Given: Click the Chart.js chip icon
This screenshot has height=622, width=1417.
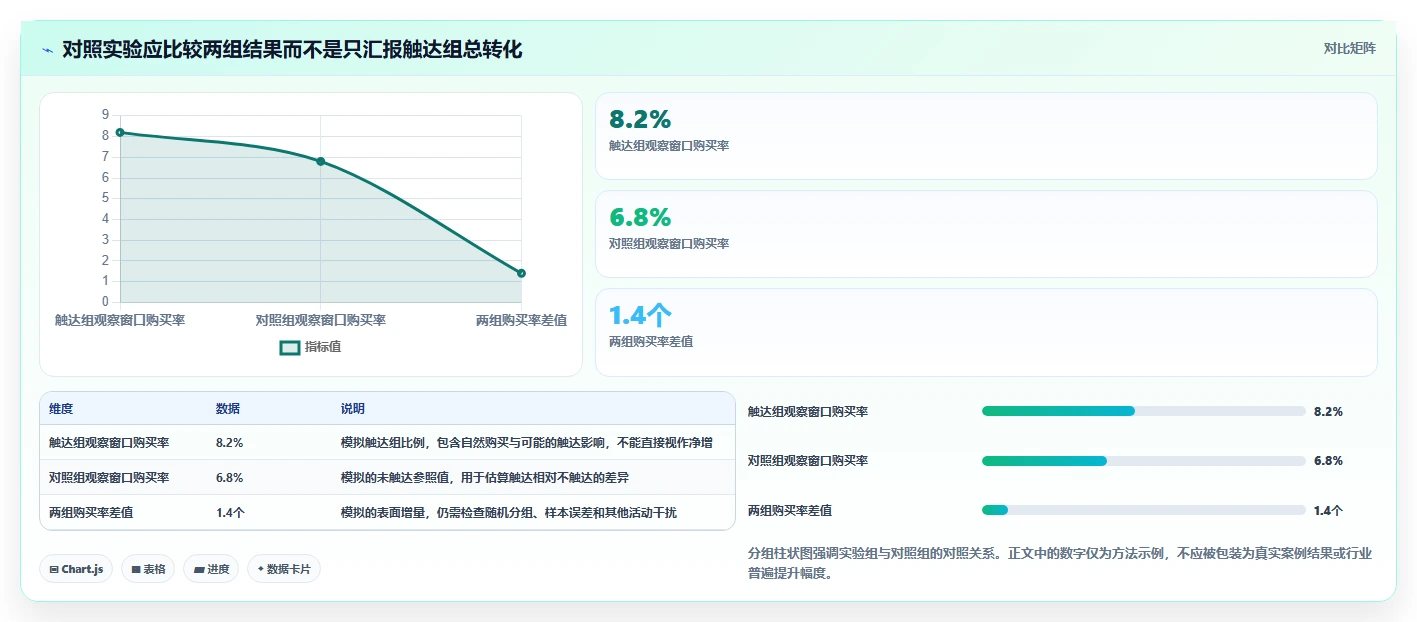Looking at the screenshot, I should [x=54, y=569].
